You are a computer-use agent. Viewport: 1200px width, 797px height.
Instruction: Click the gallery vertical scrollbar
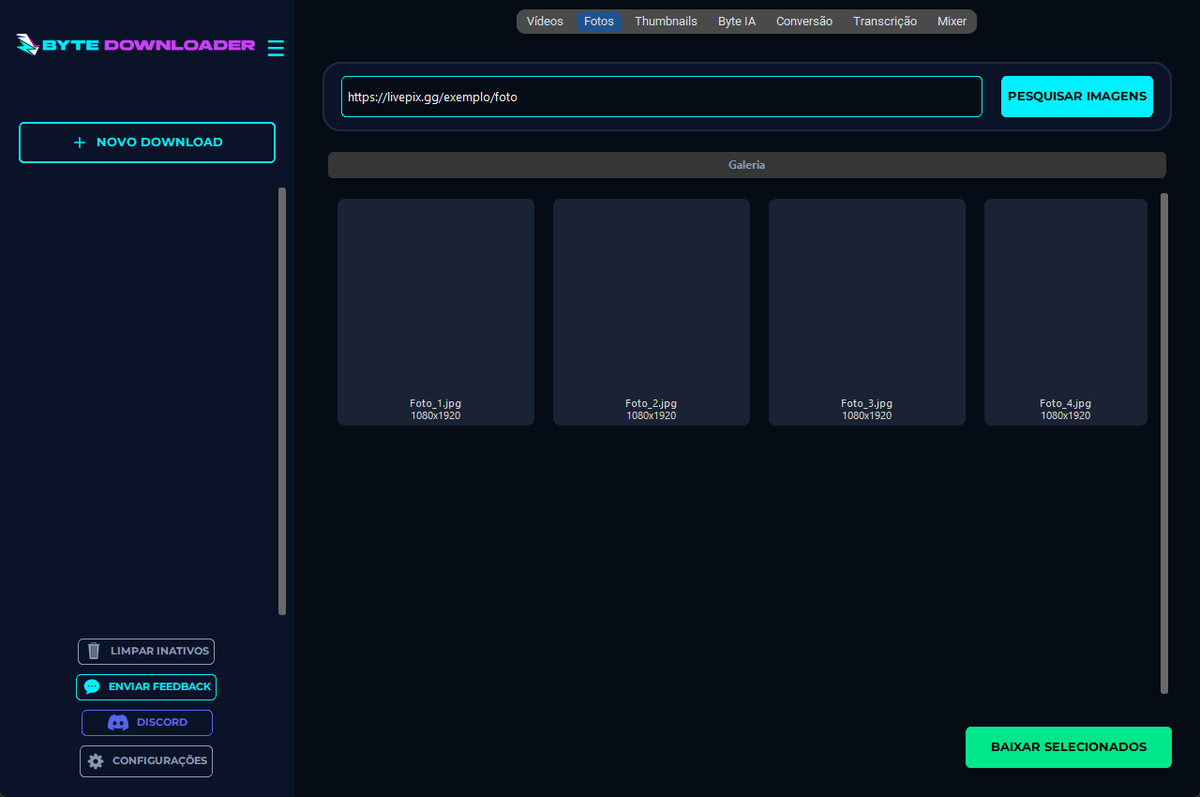1164,443
